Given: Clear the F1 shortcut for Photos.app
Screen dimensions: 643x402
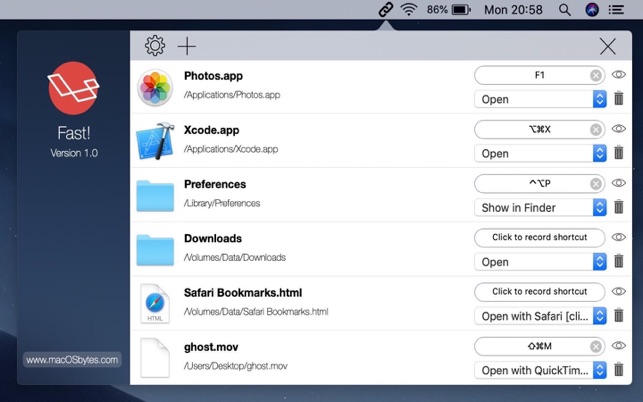Looking at the screenshot, I should tap(596, 75).
